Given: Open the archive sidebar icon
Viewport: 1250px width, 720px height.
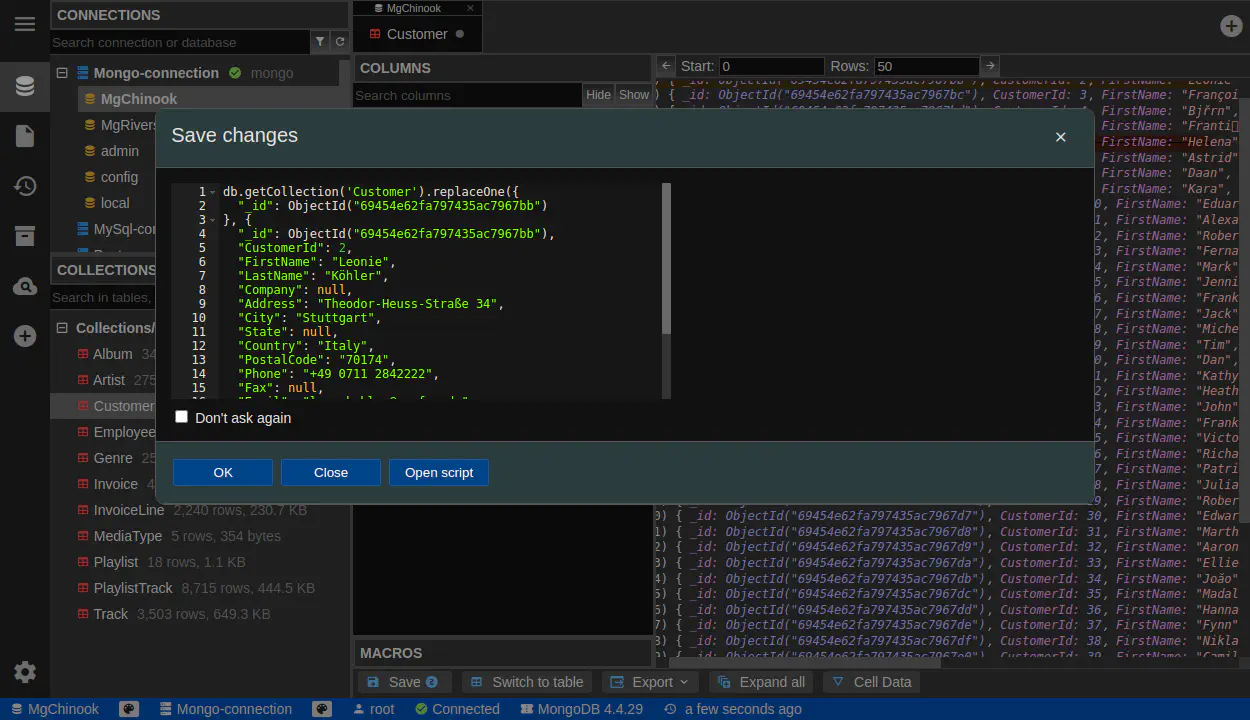Looking at the screenshot, I should (25, 236).
